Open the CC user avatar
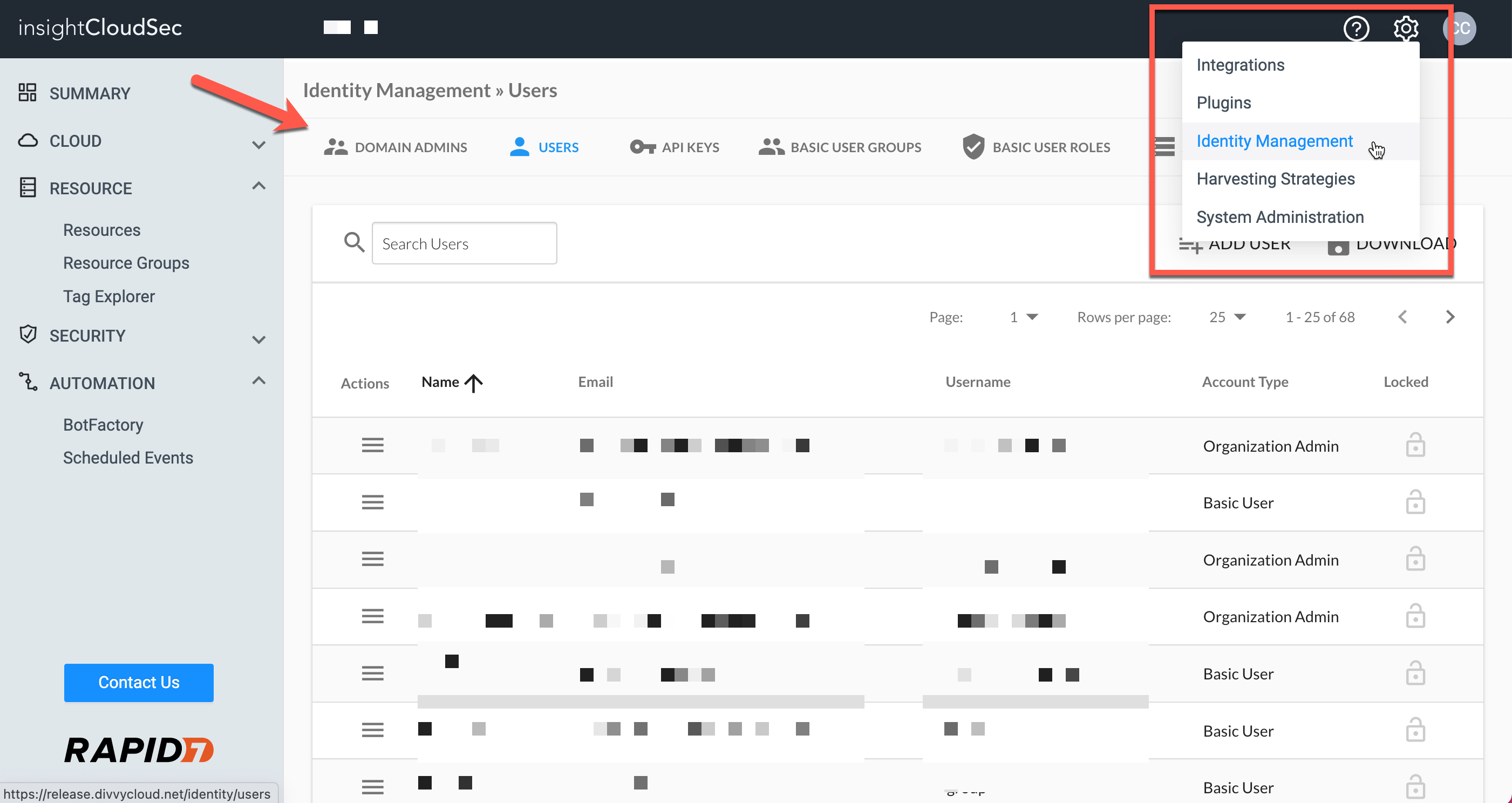The width and height of the screenshot is (1512, 803). (1459, 28)
